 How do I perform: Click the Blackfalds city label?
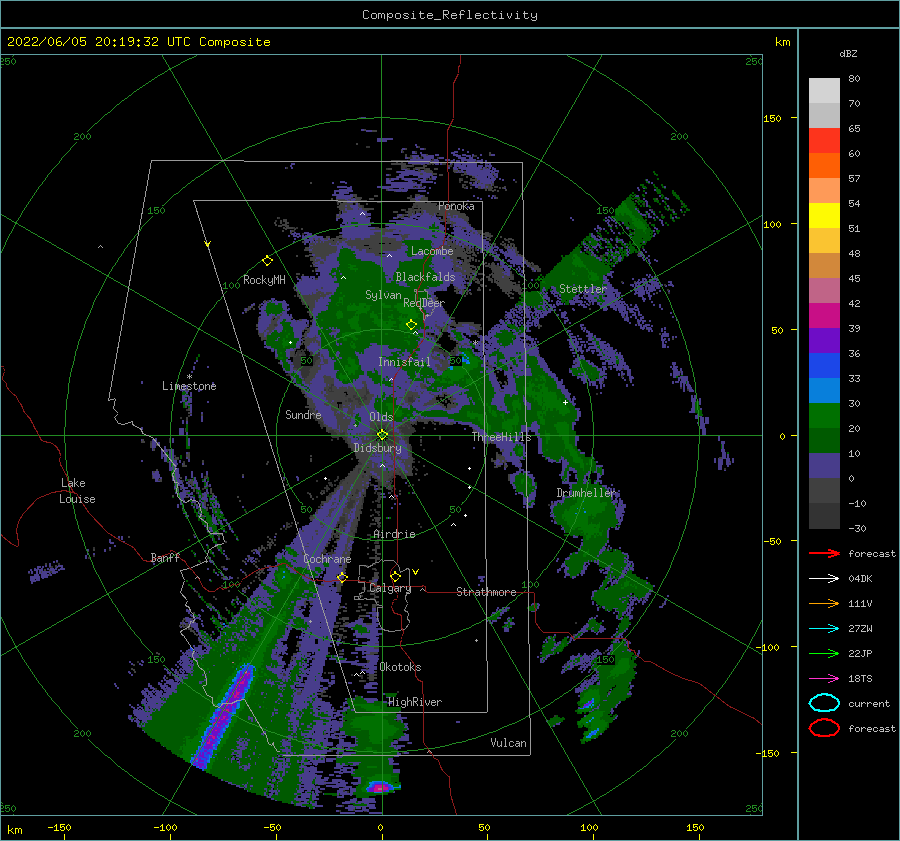coord(425,277)
